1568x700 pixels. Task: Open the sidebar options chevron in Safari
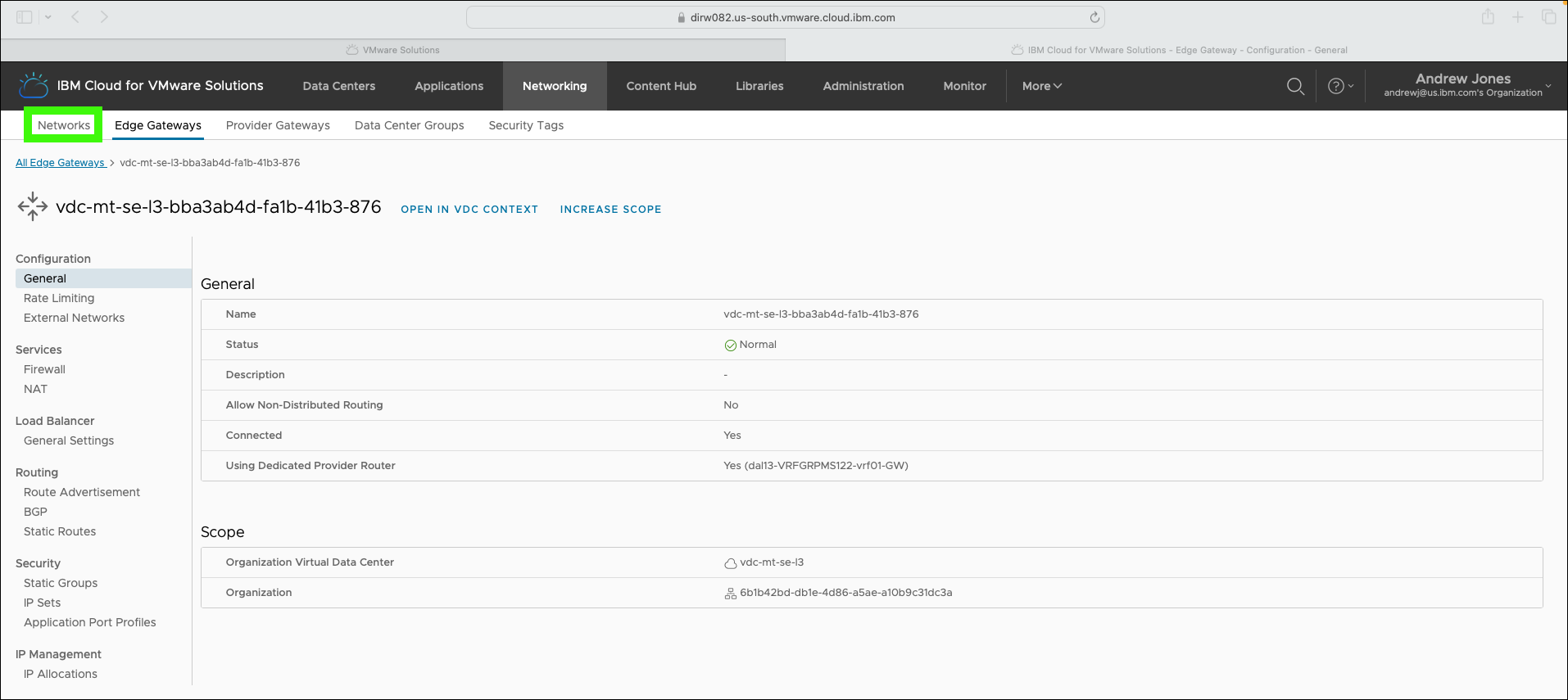(48, 16)
